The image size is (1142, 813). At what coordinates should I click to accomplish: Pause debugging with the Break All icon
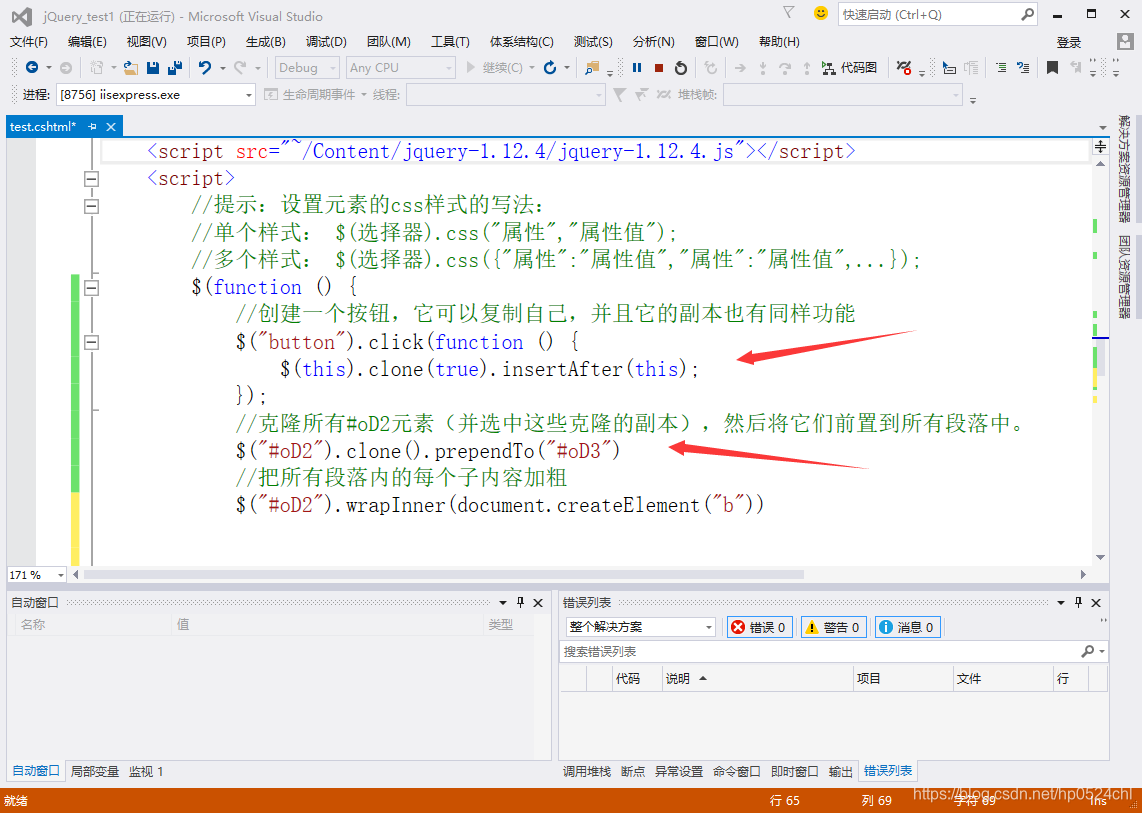[637, 68]
